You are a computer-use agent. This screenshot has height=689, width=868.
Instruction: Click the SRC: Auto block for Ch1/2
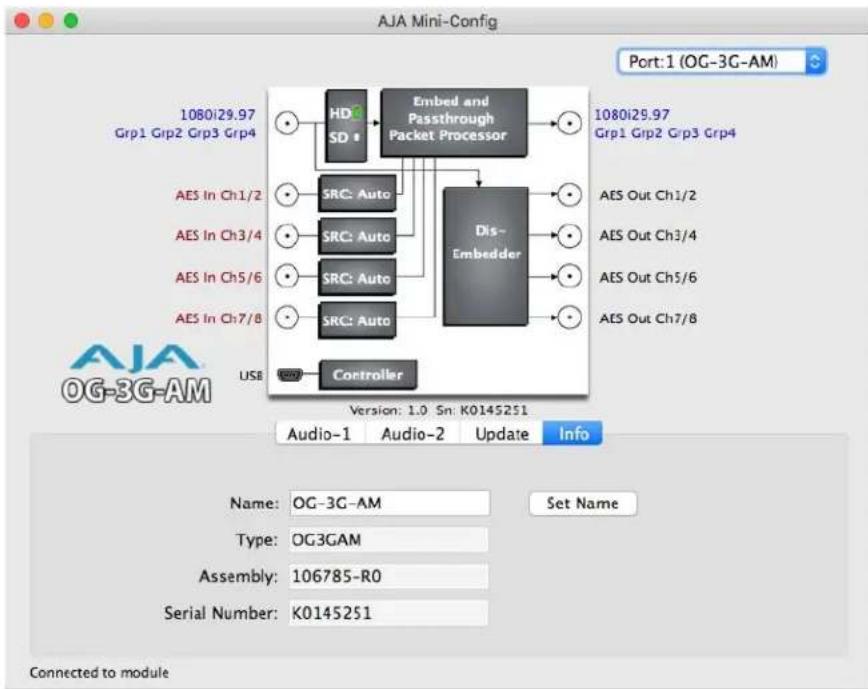click(357, 194)
